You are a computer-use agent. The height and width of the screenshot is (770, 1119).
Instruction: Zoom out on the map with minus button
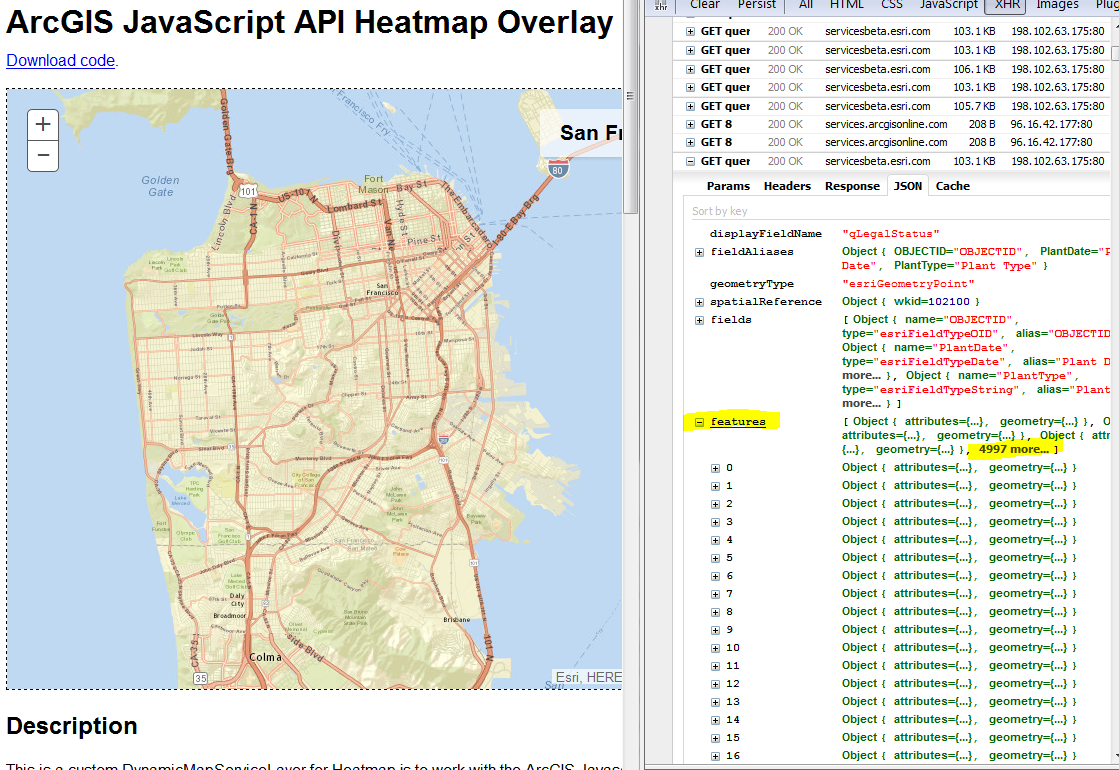(43, 156)
